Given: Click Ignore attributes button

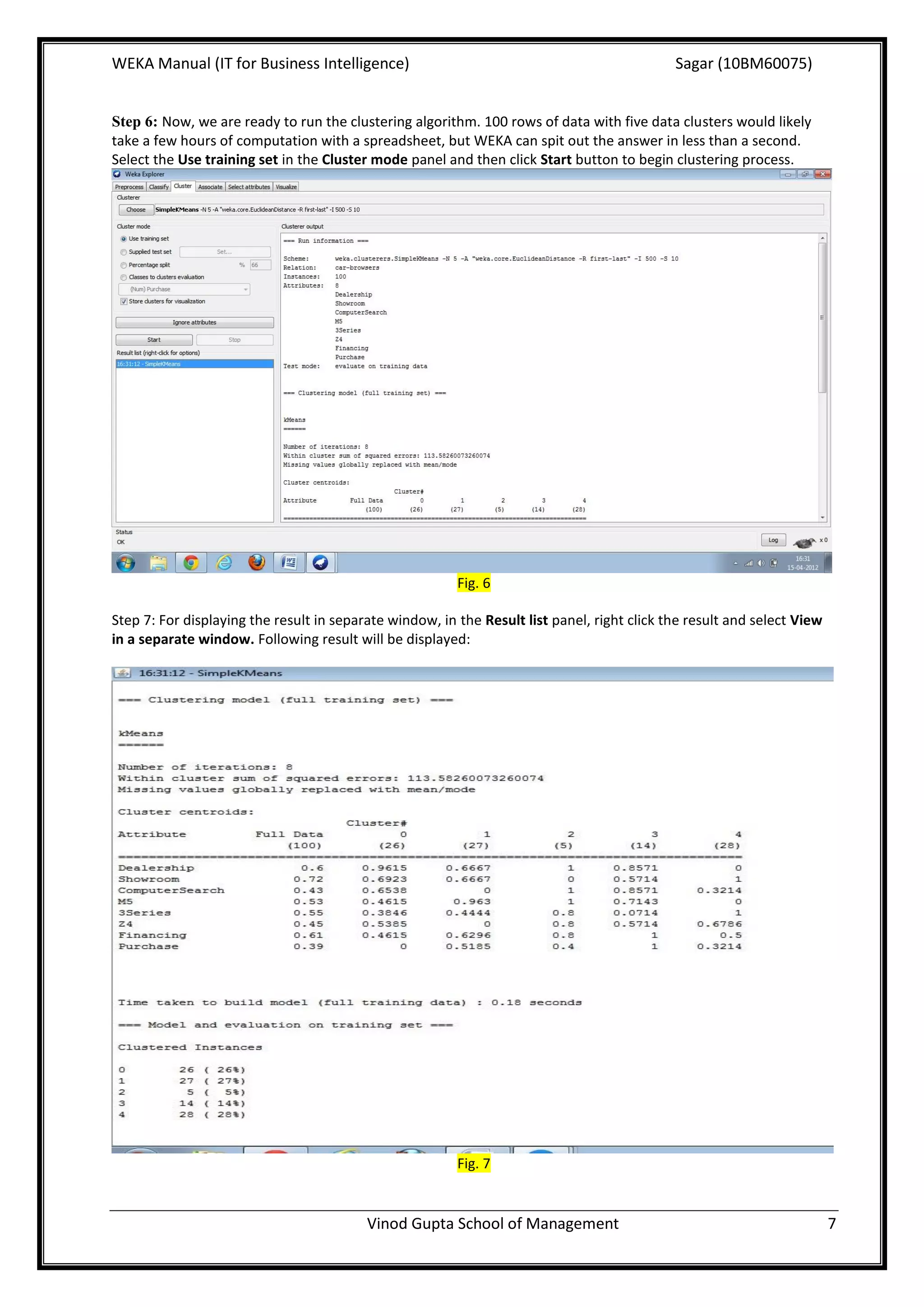Looking at the screenshot, I should click(x=194, y=322).
